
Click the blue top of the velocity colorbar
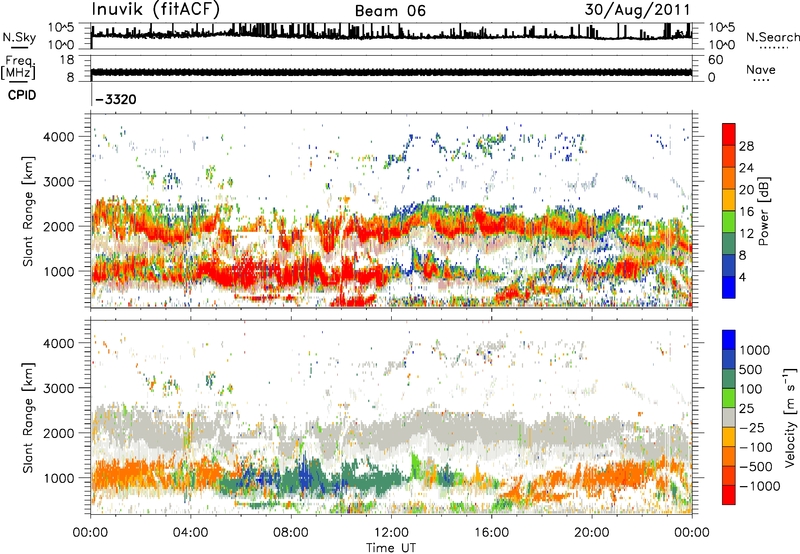tap(729, 340)
